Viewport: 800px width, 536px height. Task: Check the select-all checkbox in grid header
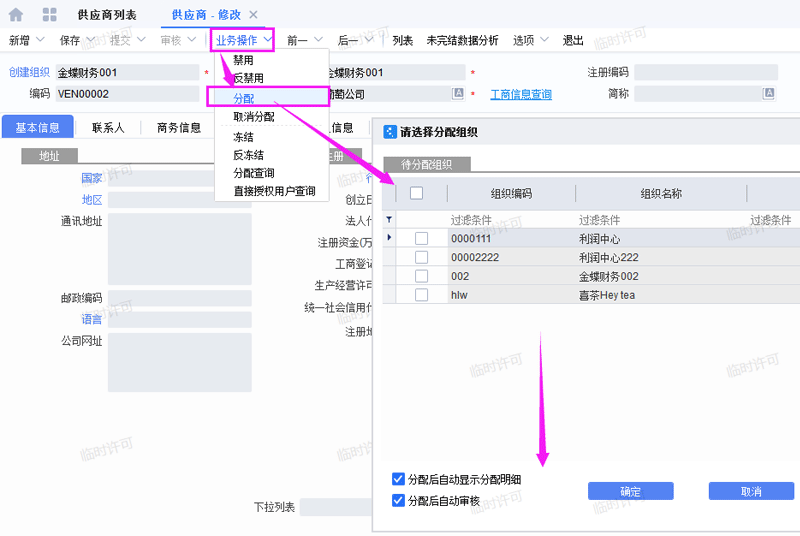[x=417, y=193]
